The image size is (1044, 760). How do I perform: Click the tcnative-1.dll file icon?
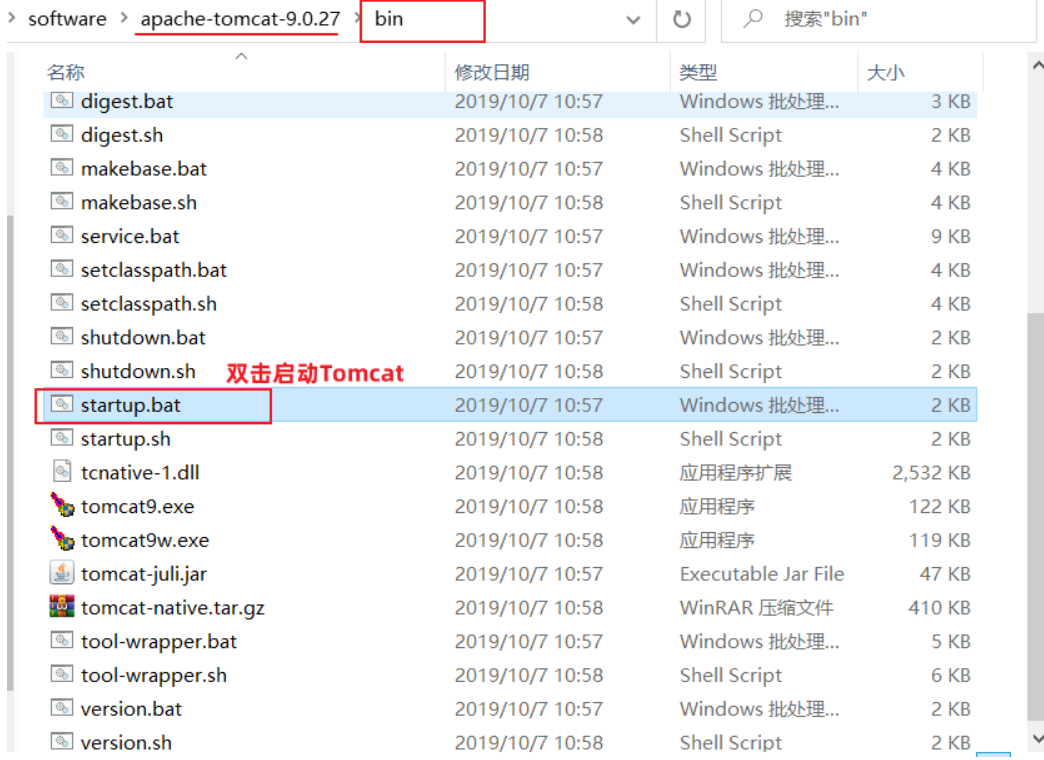[x=62, y=472]
